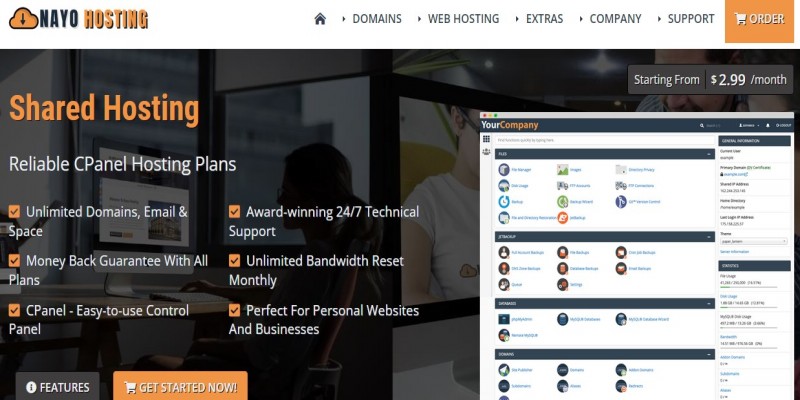Open the Aliases icon

click(x=562, y=386)
